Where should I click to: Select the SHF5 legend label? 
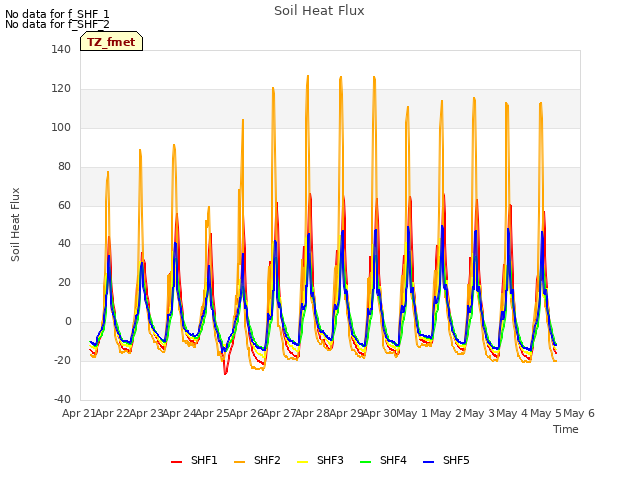coord(456,460)
